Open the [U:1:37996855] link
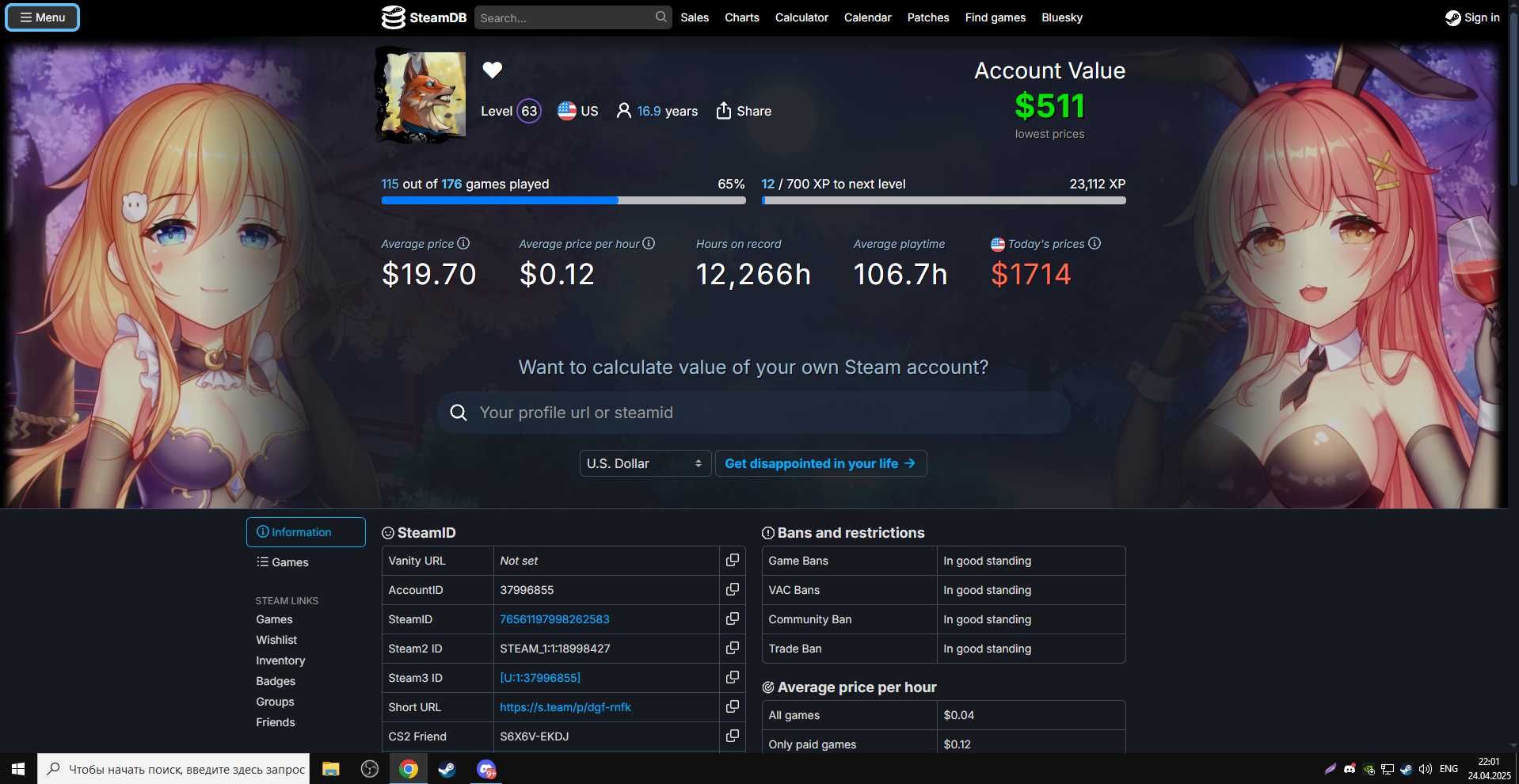The image size is (1519, 784). 540,678
